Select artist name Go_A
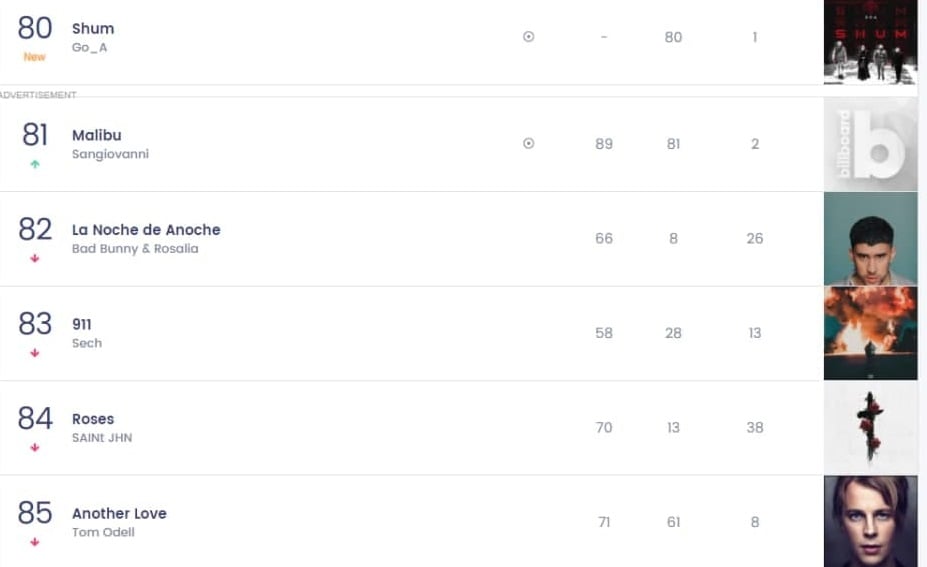Screen dimensions: 927x567 pyautogui.click(x=89, y=48)
